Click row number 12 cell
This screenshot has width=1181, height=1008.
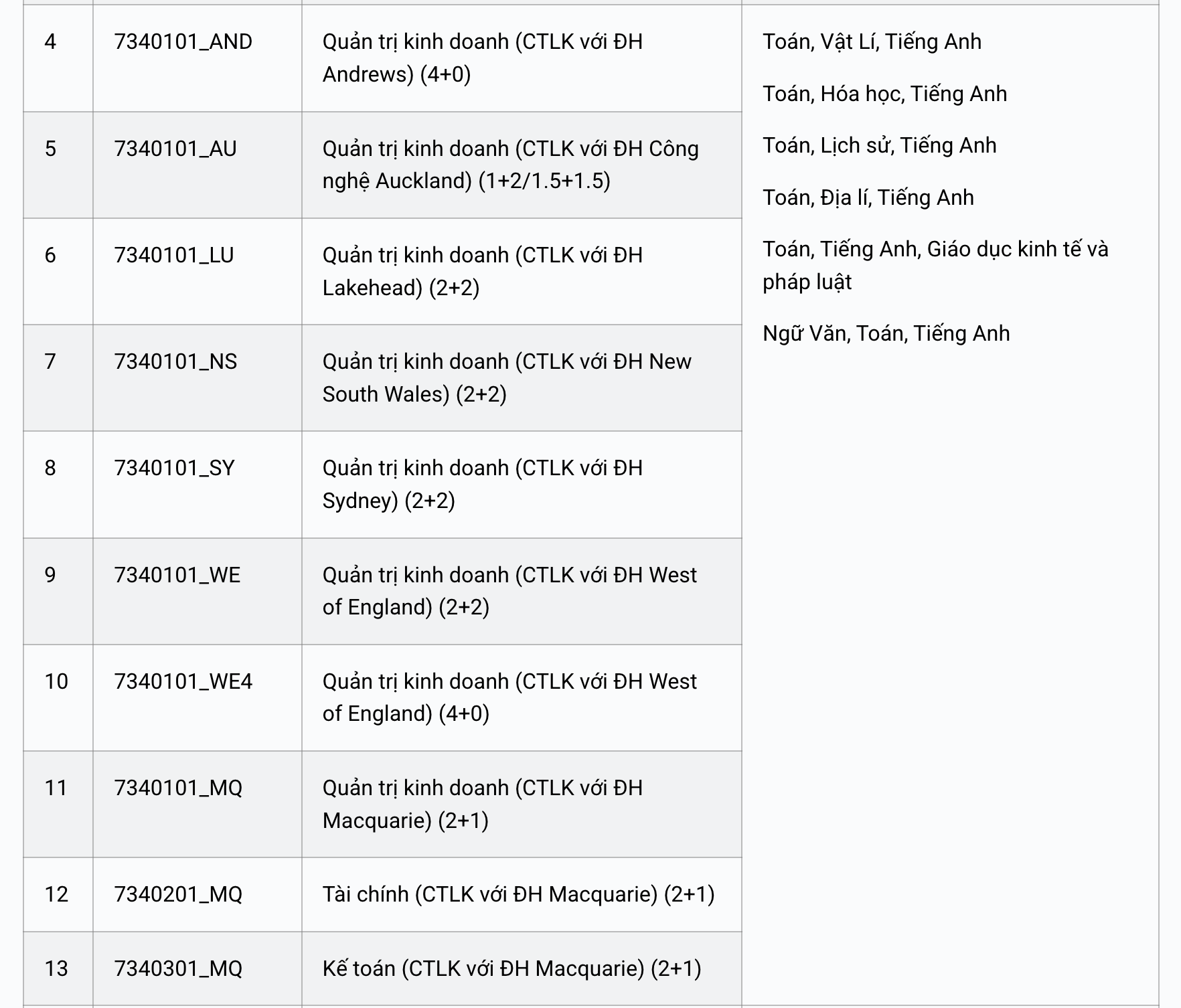[58, 894]
